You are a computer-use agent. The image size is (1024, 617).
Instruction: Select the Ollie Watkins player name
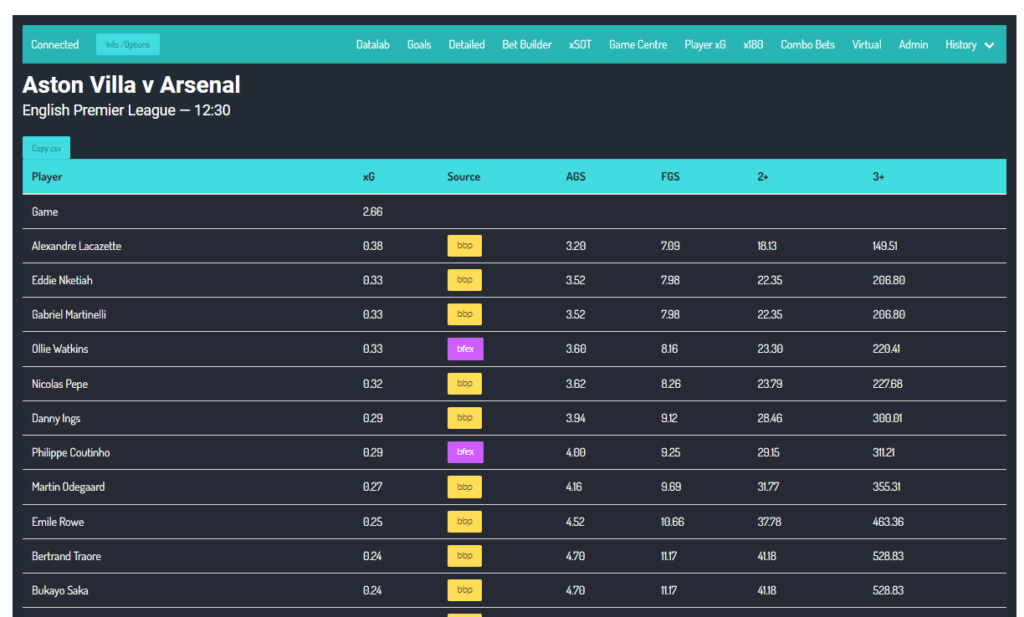(x=59, y=349)
